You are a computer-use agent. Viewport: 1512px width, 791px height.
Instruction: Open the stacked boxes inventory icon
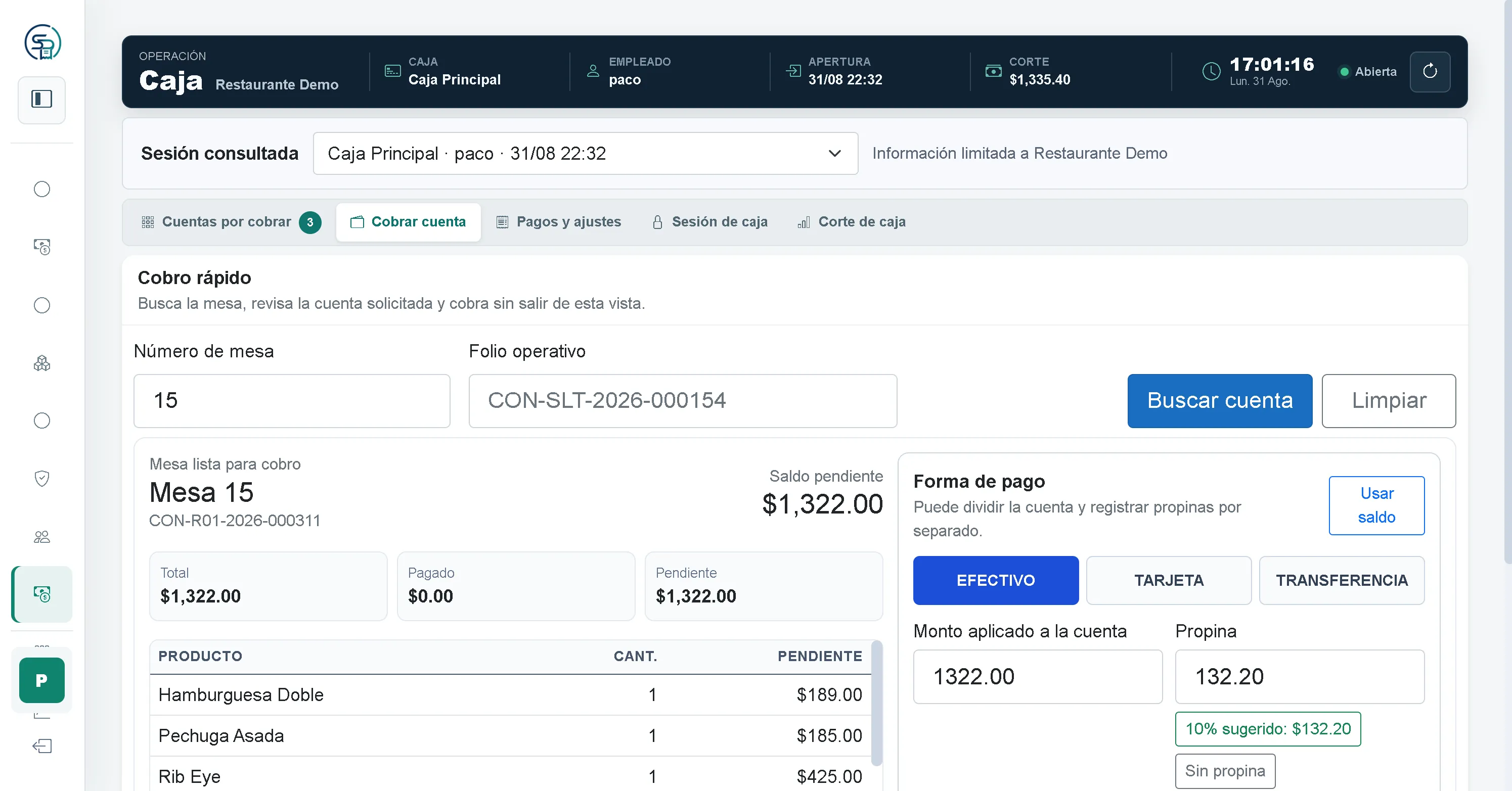tap(41, 363)
